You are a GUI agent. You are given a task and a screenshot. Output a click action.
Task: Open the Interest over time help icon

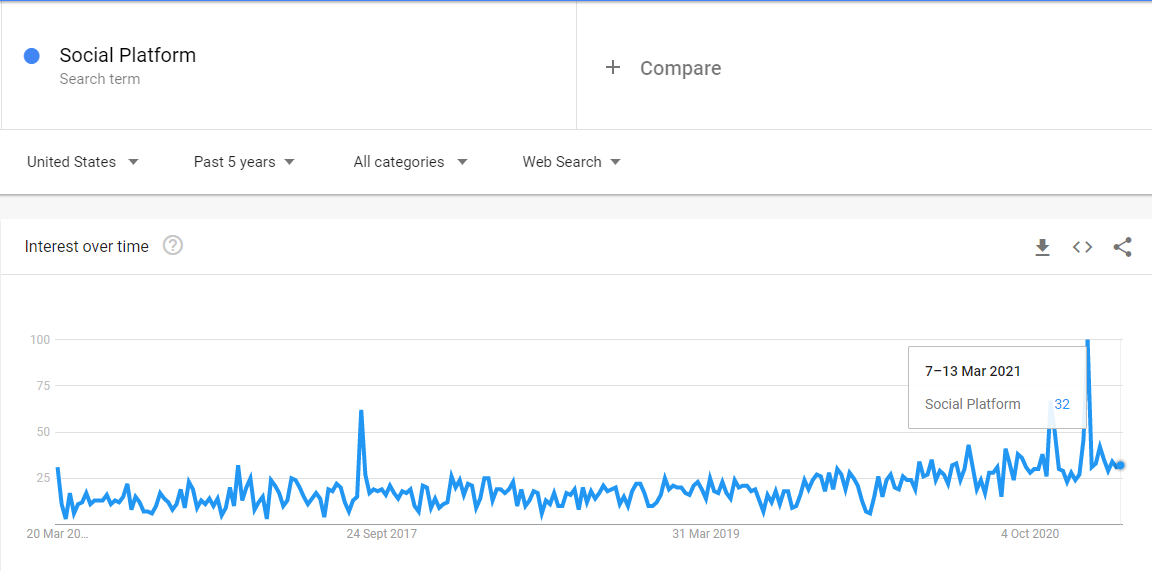pos(173,245)
